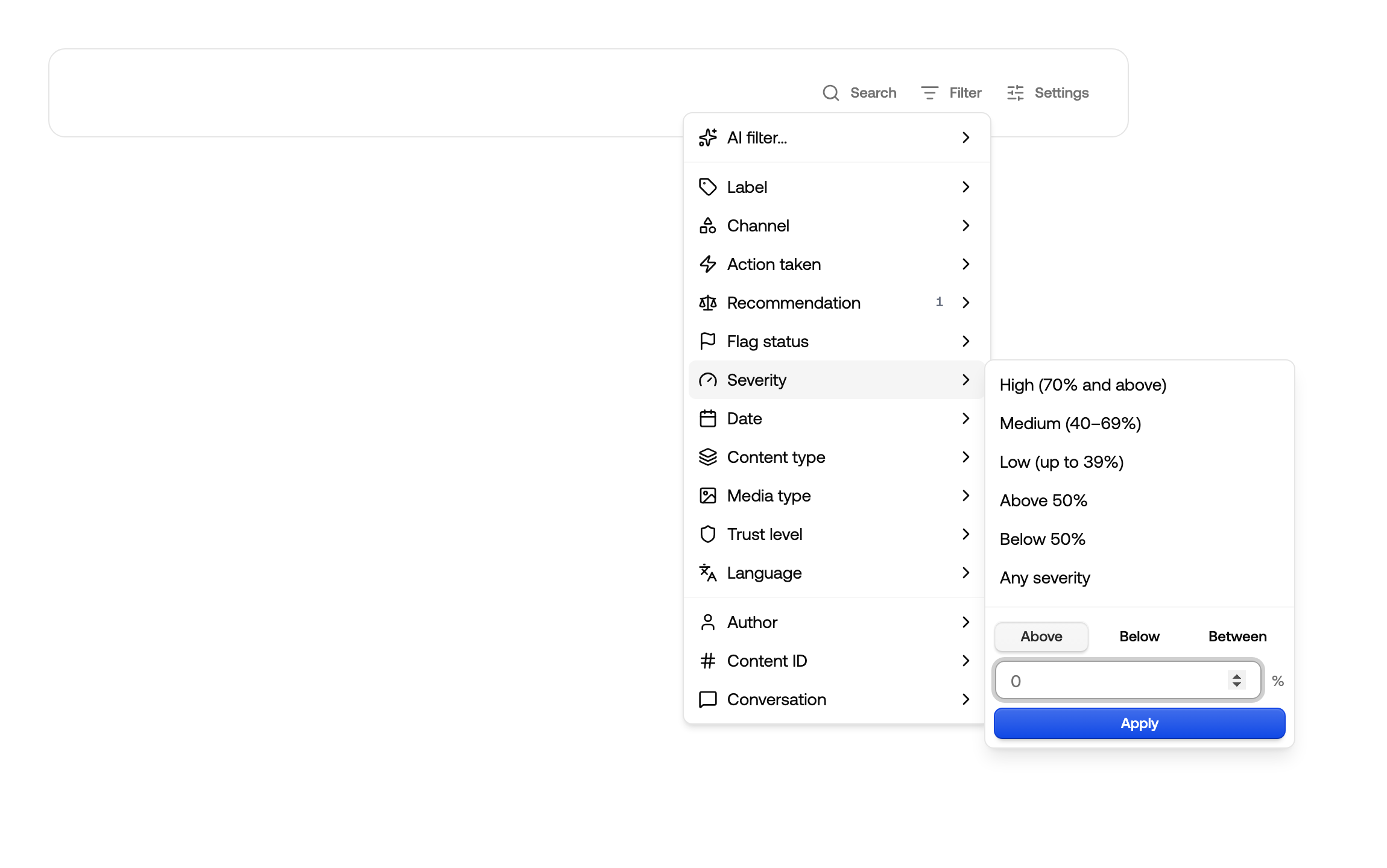Image resolution: width=1387 pixels, height=868 pixels.
Task: Open the Filter button label
Action: pyautogui.click(x=965, y=93)
